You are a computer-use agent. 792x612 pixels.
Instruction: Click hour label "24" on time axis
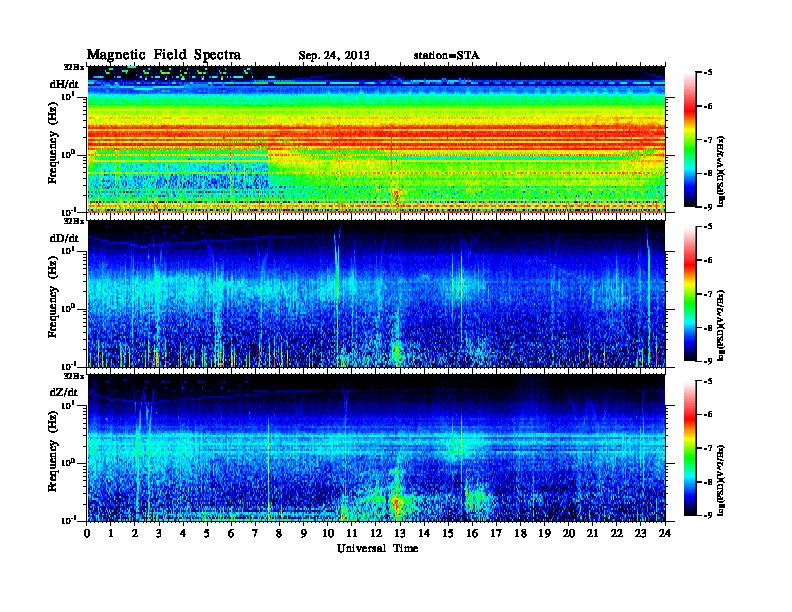(665, 533)
